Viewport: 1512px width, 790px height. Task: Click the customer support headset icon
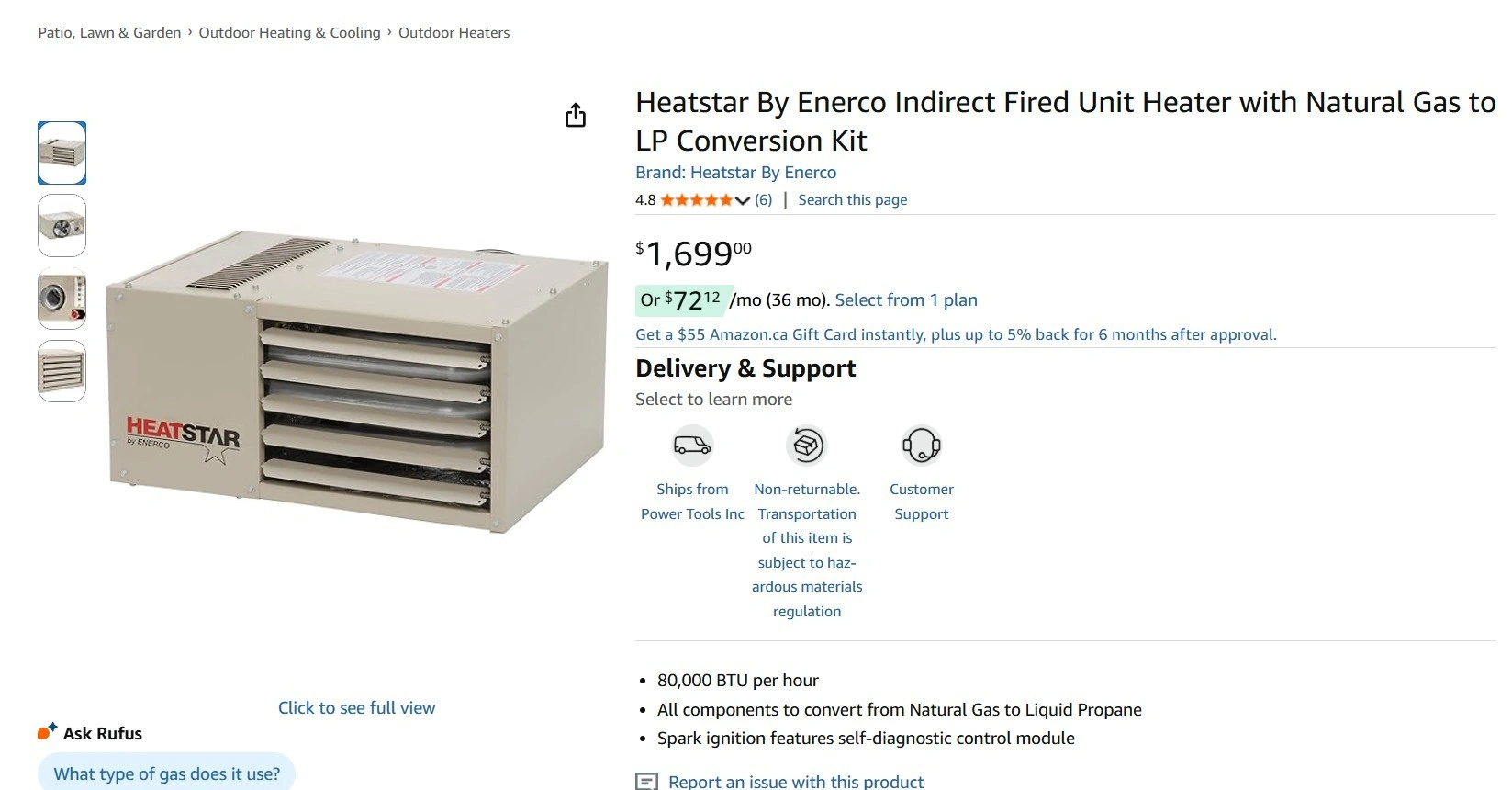(x=921, y=446)
